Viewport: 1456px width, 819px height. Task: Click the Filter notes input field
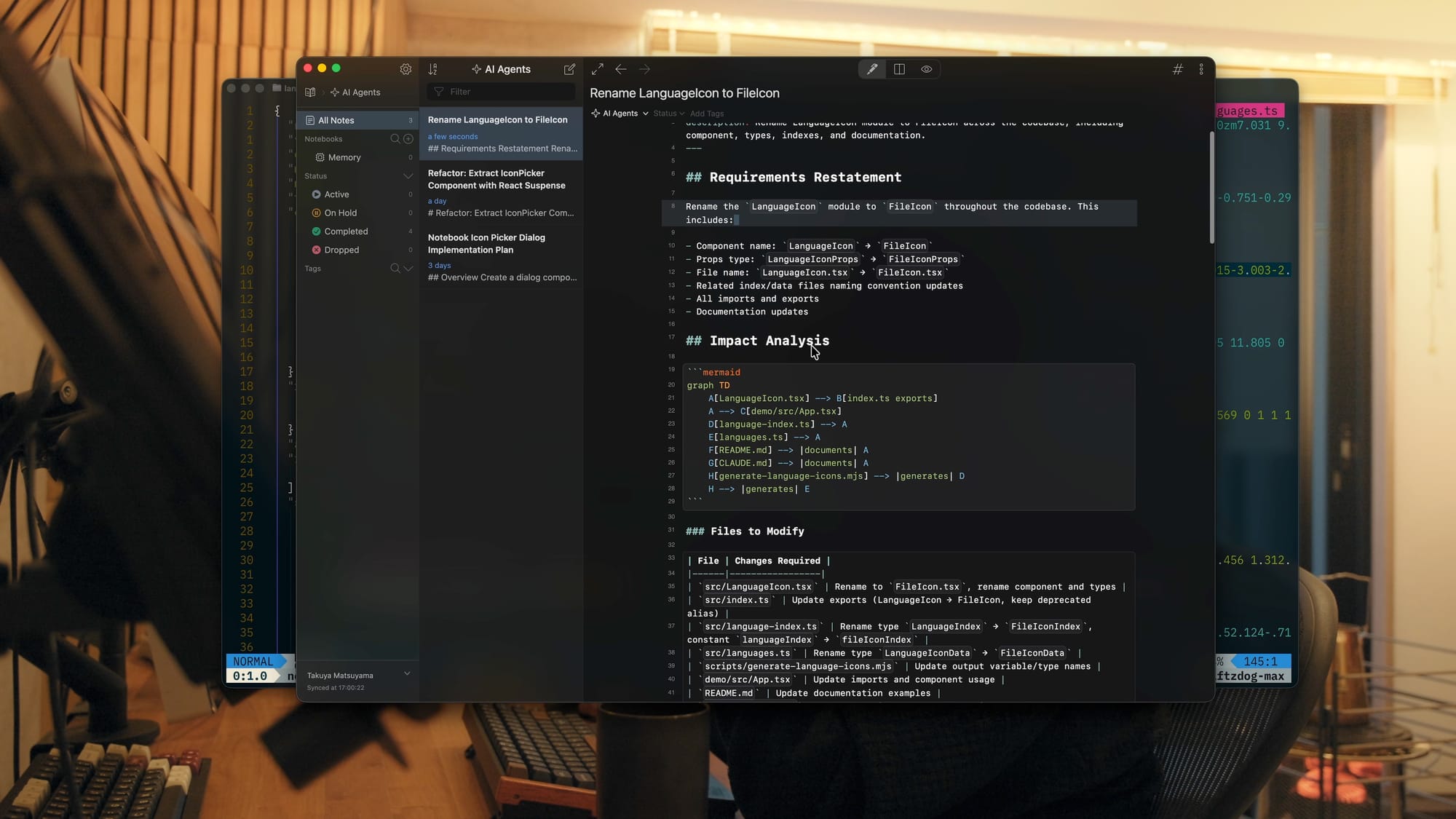pyautogui.click(x=510, y=92)
